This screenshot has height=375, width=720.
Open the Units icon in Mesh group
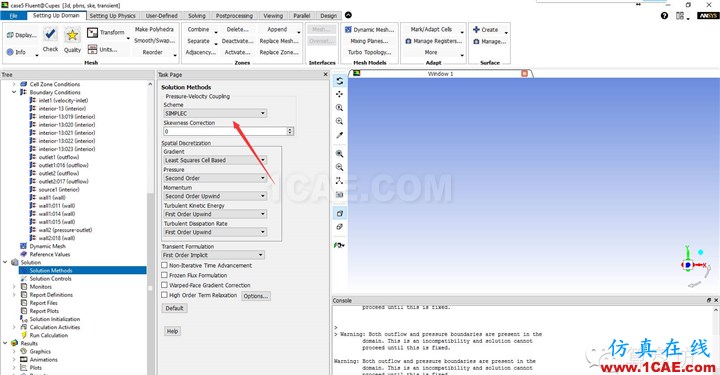tap(92, 49)
